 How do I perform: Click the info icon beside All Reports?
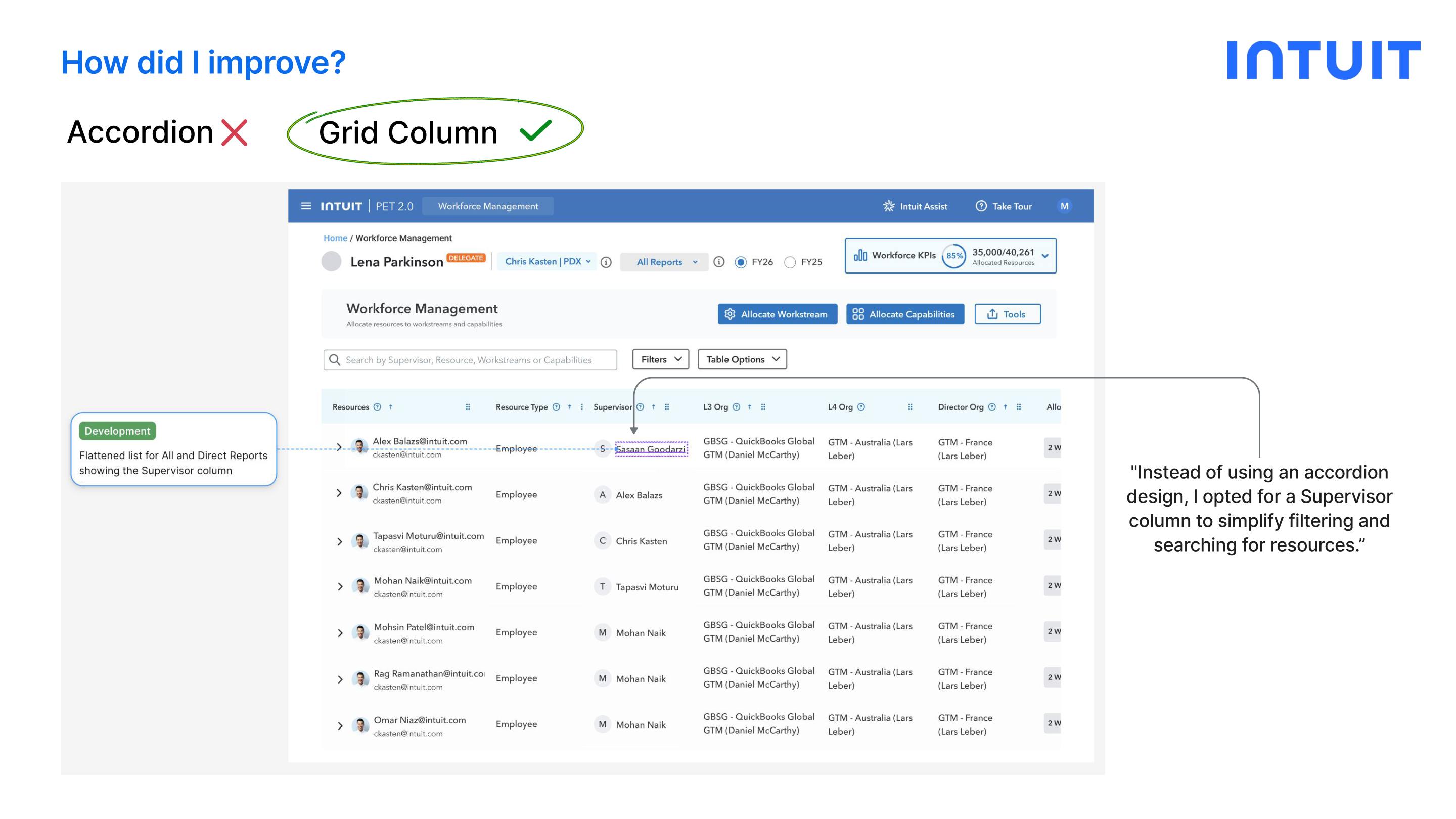(x=719, y=262)
